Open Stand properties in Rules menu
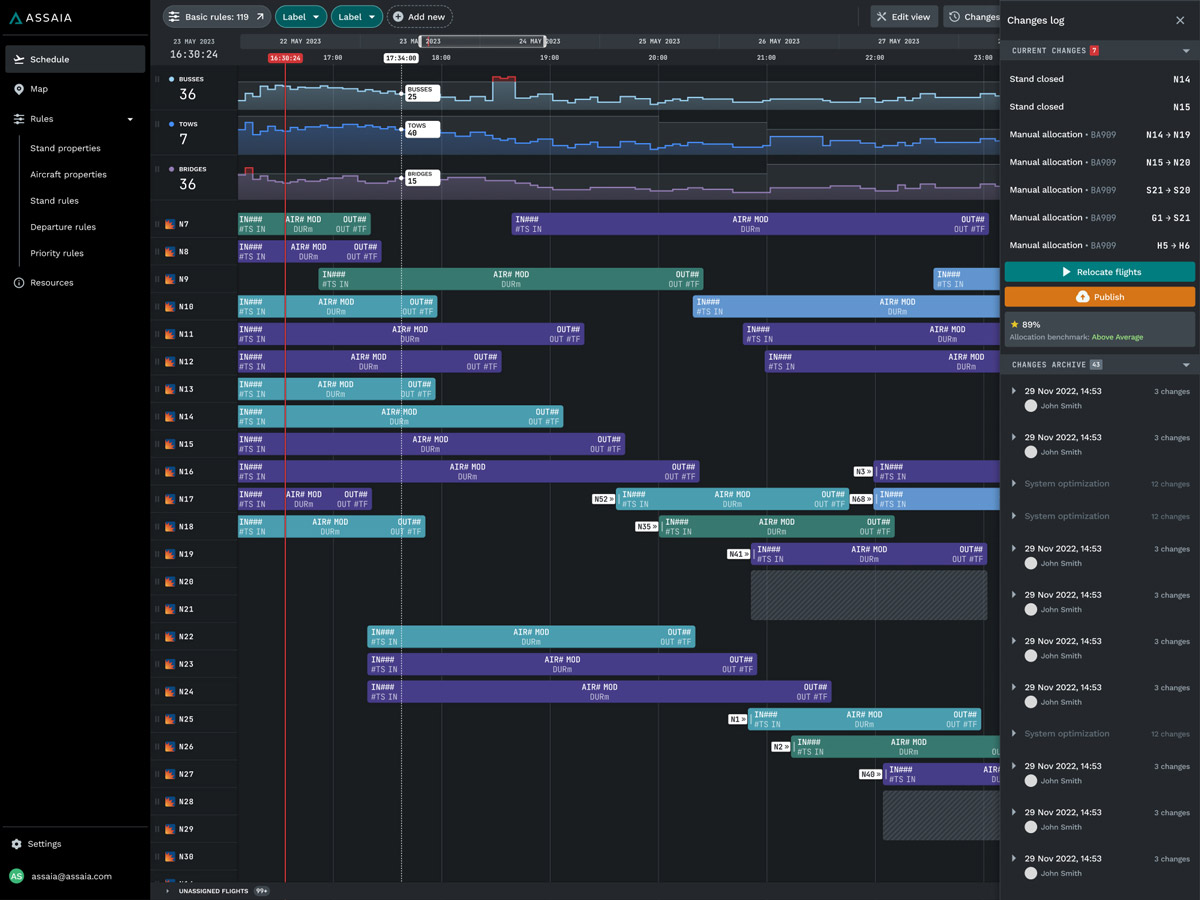Image resolution: width=1200 pixels, height=900 pixels. pos(65,148)
